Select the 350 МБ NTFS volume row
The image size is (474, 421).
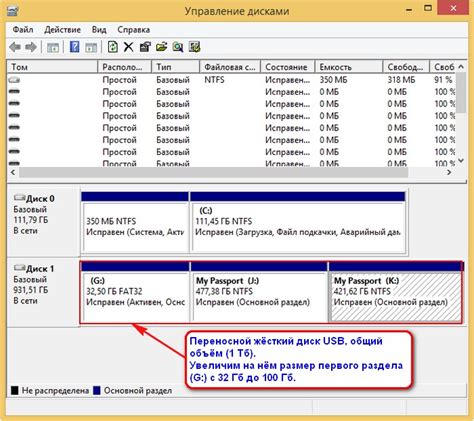232,80
